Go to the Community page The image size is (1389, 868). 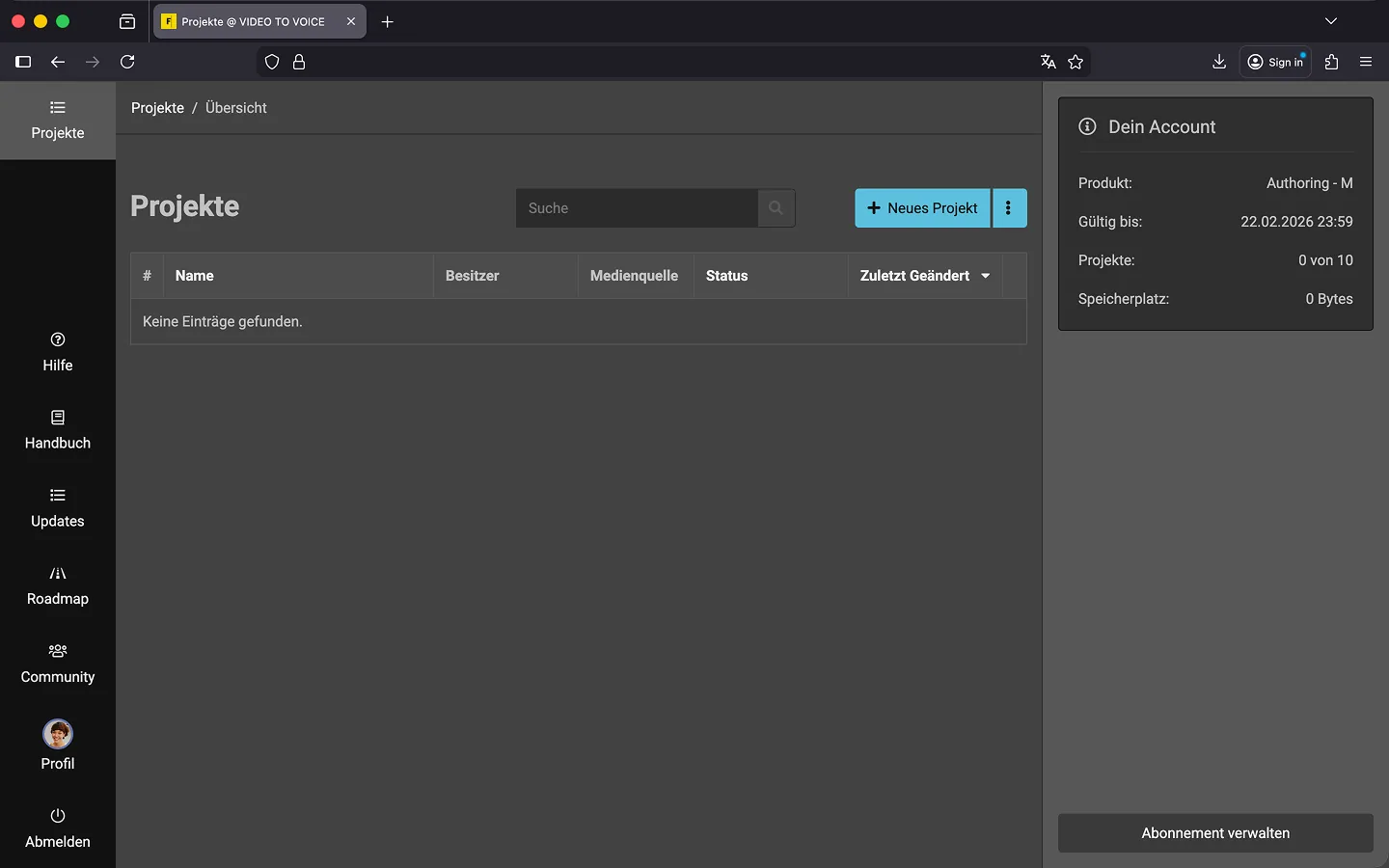point(58,664)
